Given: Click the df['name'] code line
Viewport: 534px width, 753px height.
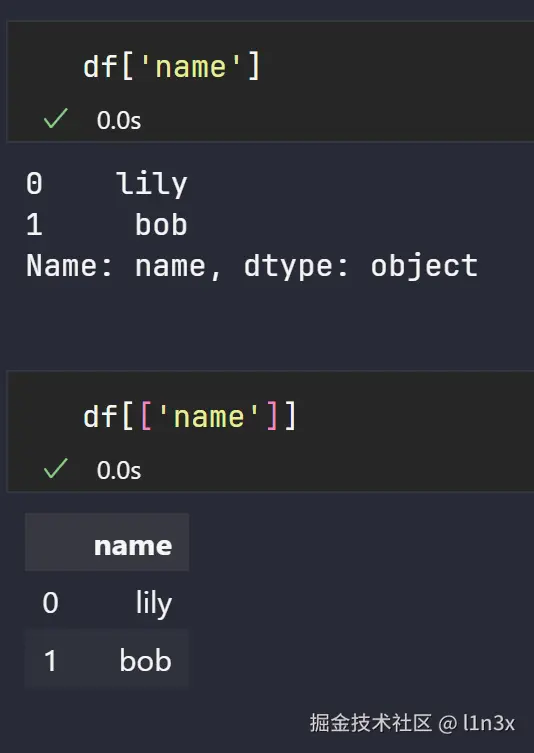Looking at the screenshot, I should point(172,67).
